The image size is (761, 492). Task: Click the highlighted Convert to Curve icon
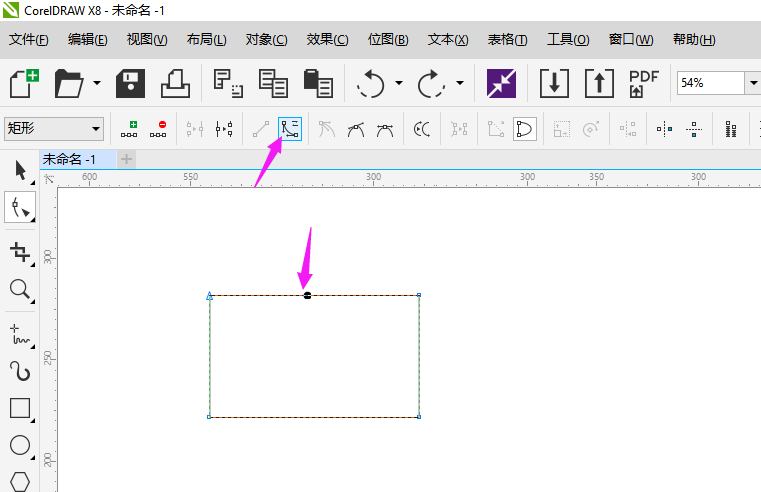pyautogui.click(x=290, y=129)
